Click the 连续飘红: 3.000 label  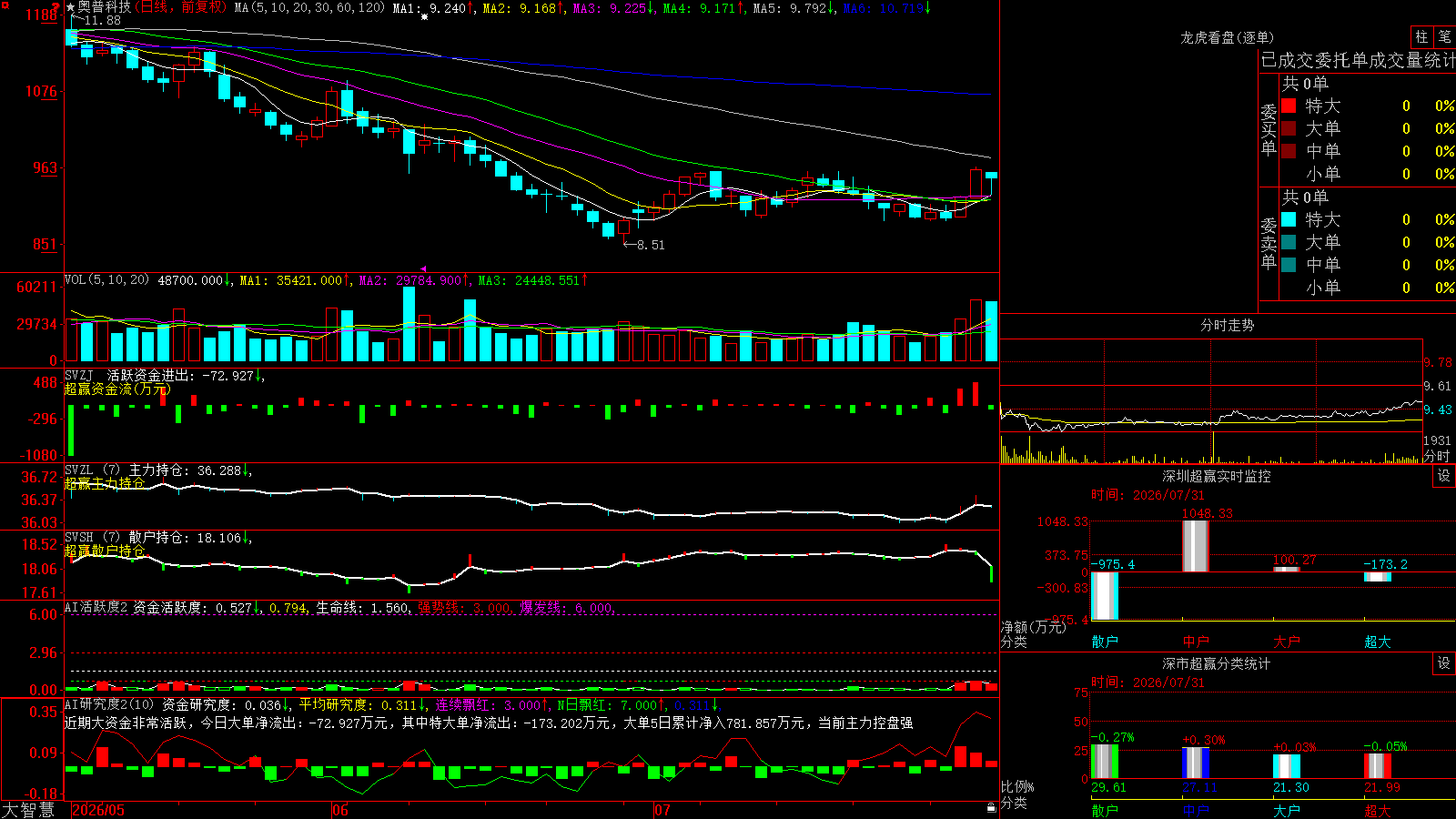(491, 705)
